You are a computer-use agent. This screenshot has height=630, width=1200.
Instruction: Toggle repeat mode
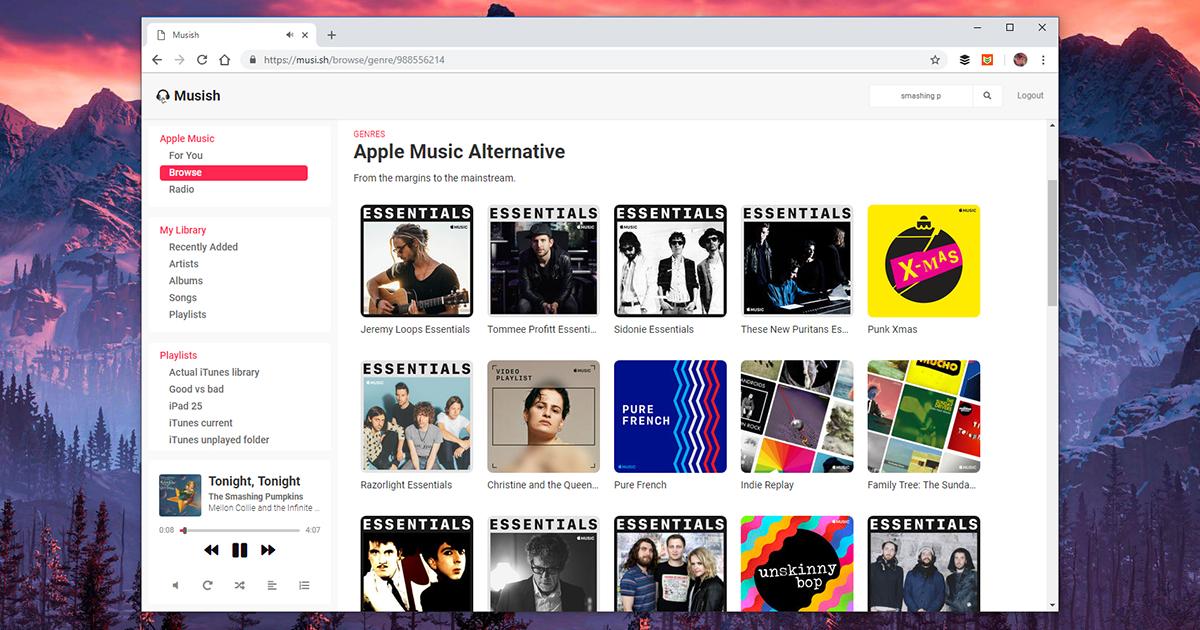point(207,585)
